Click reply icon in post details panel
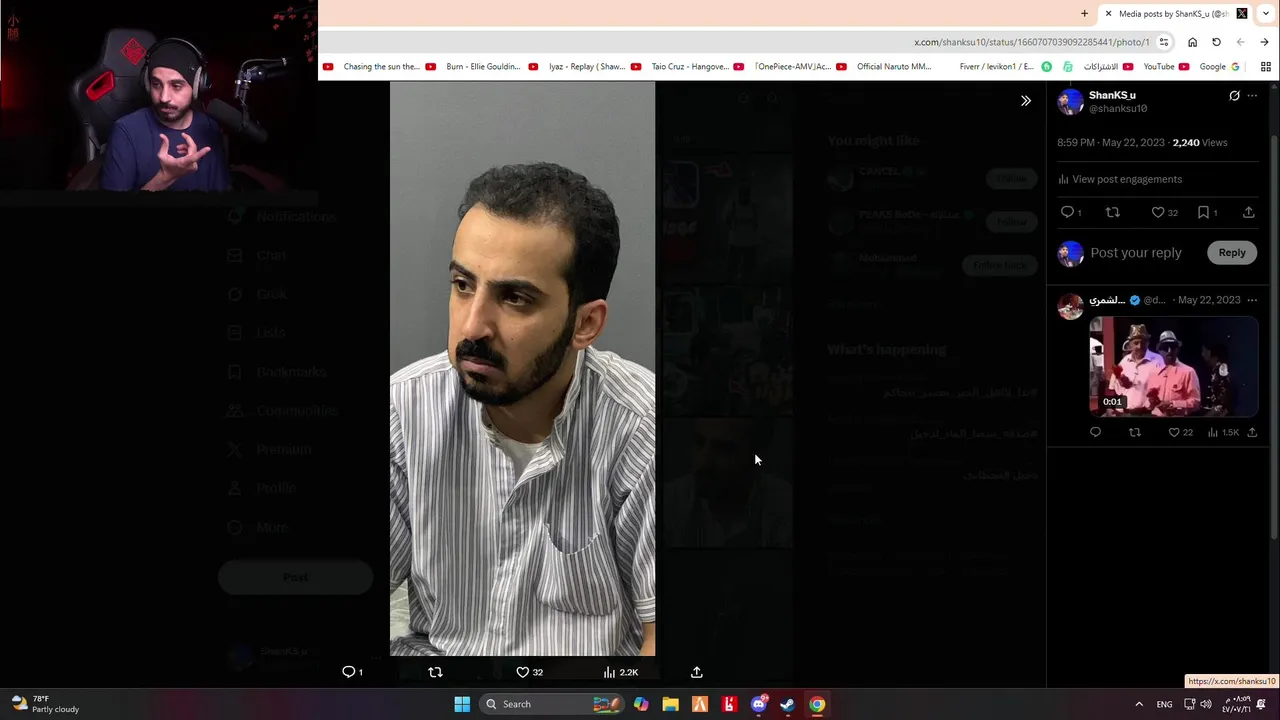1280x720 pixels. tap(1067, 212)
